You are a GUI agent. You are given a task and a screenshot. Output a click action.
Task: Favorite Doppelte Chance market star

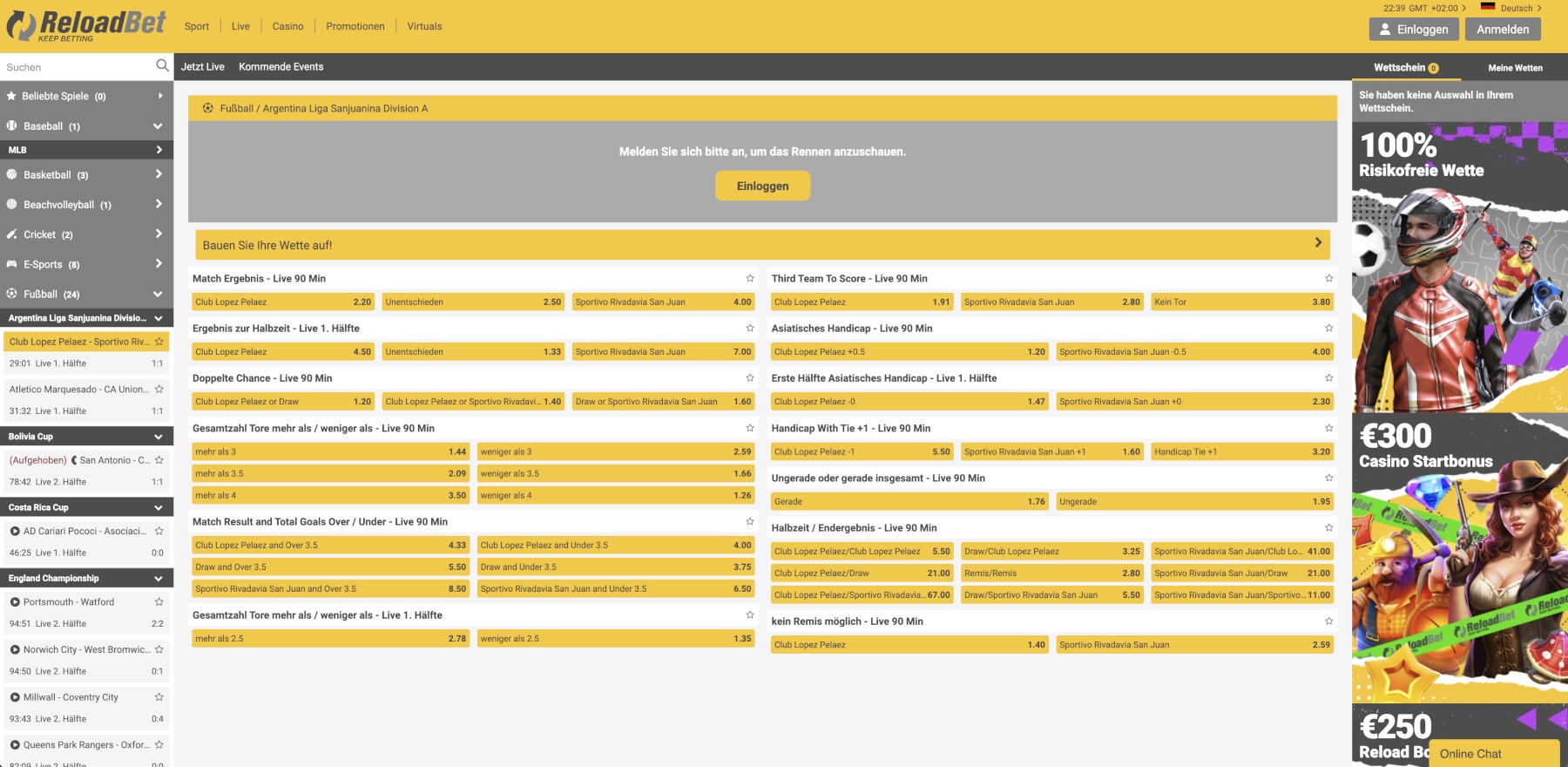point(749,378)
